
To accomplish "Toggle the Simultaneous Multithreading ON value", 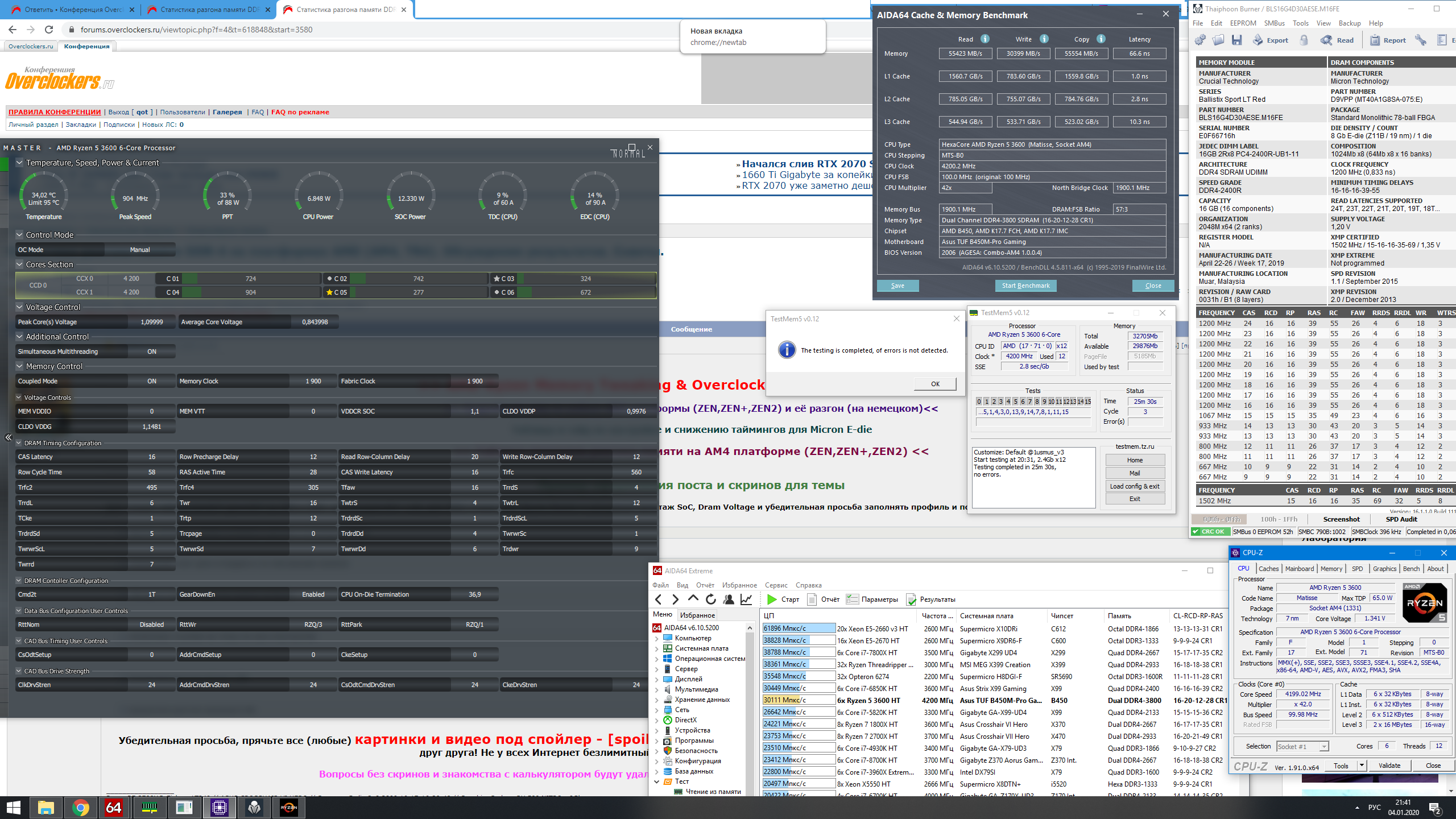I will point(151,351).
